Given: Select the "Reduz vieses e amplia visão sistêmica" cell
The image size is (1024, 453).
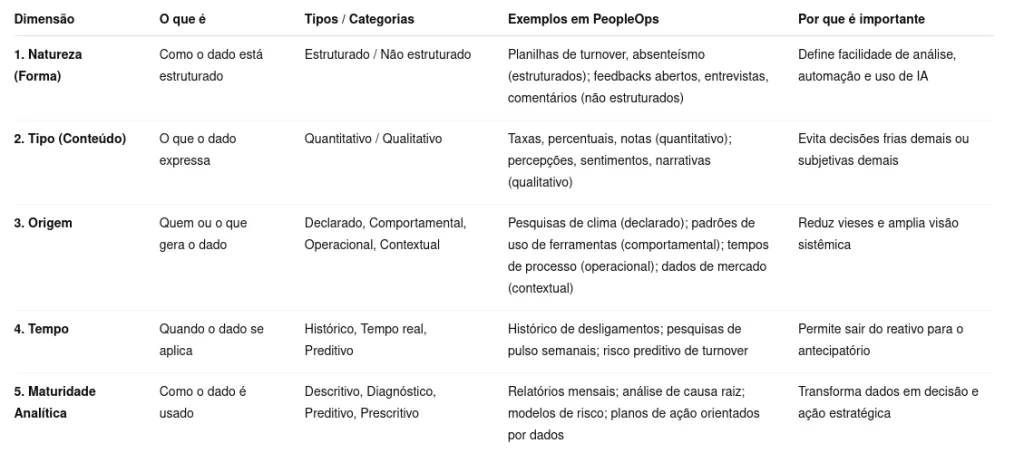Looking at the screenshot, I should pos(878,234).
